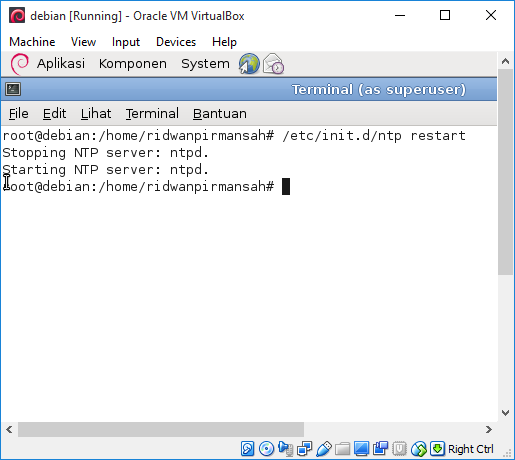
Task: Click the horizontal scrollbar left arrow
Action: coord(9,429)
